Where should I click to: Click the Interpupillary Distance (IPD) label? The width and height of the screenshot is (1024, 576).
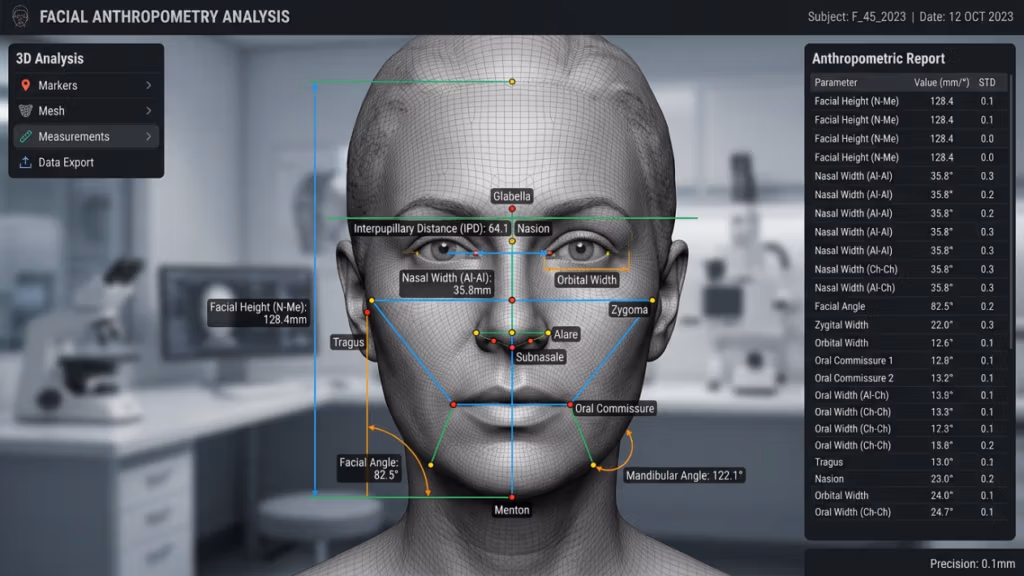pyautogui.click(x=431, y=229)
